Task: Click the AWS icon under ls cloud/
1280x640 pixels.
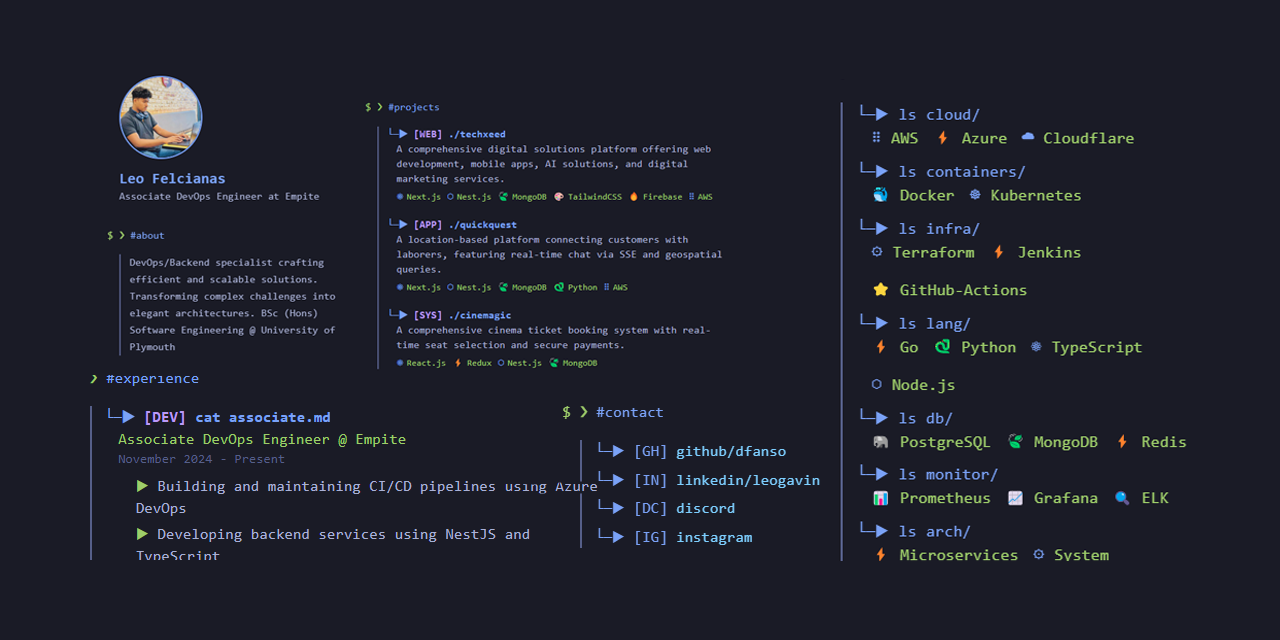Action: pos(877,138)
